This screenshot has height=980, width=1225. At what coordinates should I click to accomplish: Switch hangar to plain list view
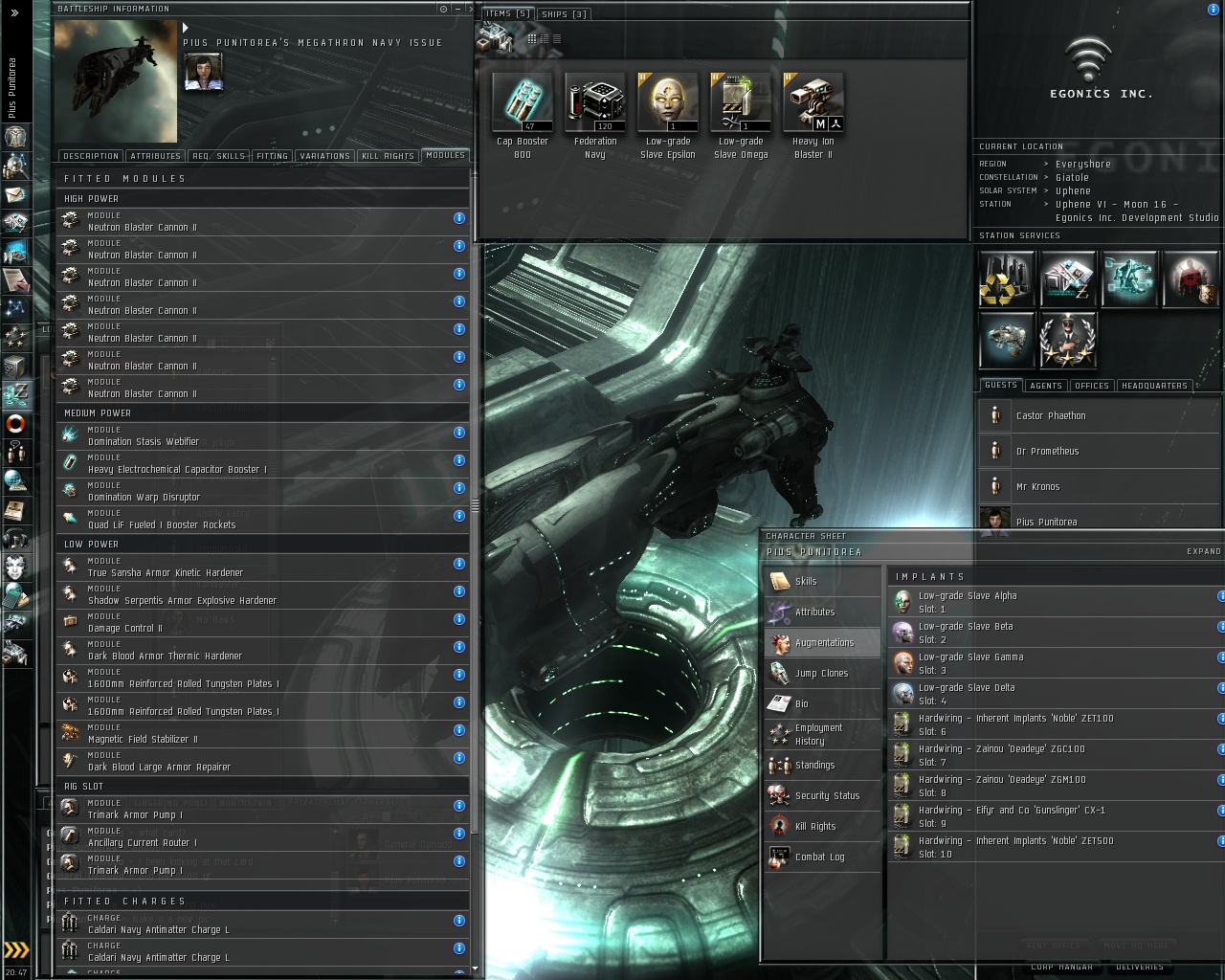(x=557, y=39)
